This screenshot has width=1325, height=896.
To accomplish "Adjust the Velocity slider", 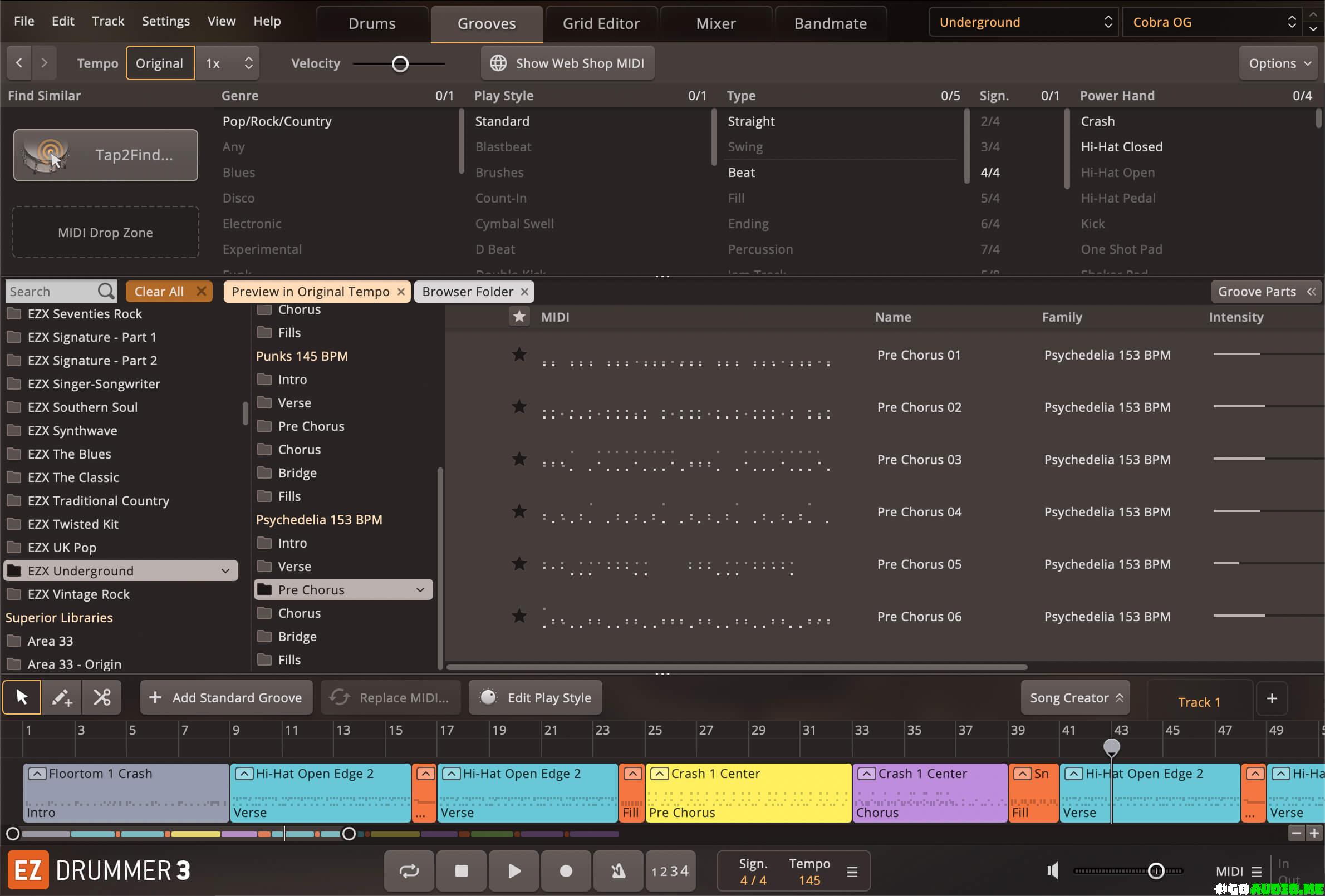I will pyautogui.click(x=400, y=64).
